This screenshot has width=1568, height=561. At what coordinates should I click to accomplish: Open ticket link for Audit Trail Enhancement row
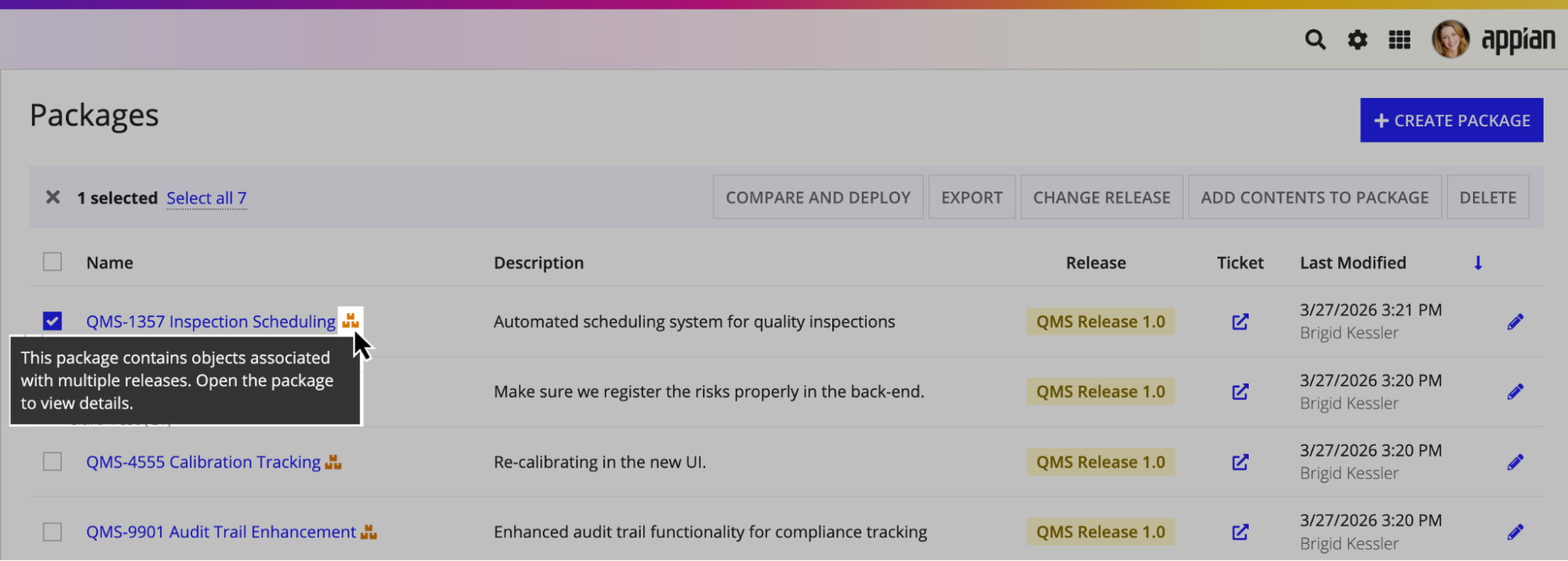point(1240,532)
